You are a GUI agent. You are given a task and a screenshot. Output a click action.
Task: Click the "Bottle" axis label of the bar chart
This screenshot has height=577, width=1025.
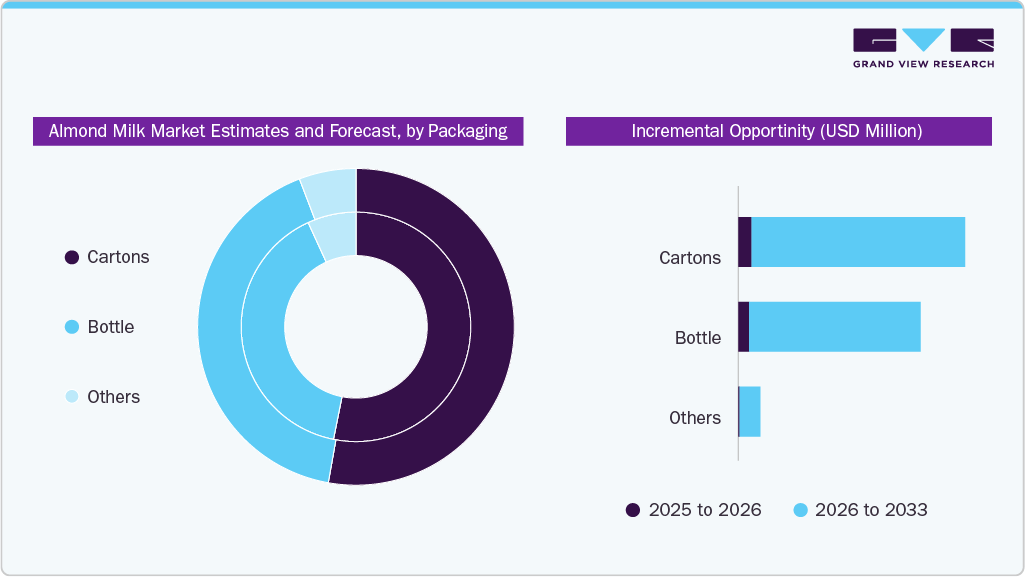[x=697, y=338]
